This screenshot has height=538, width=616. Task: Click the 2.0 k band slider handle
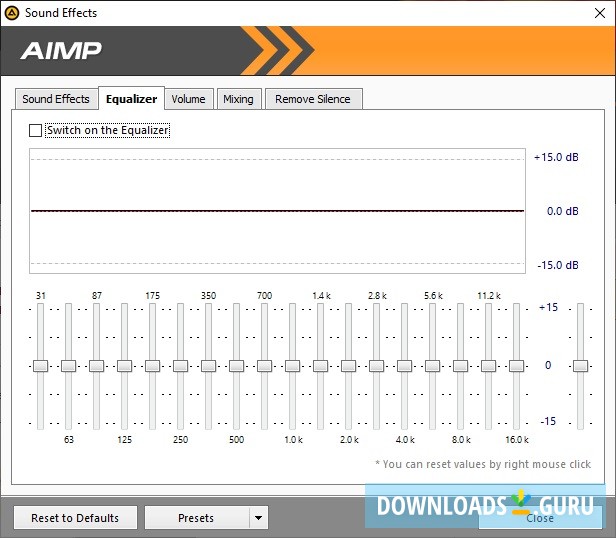point(348,366)
